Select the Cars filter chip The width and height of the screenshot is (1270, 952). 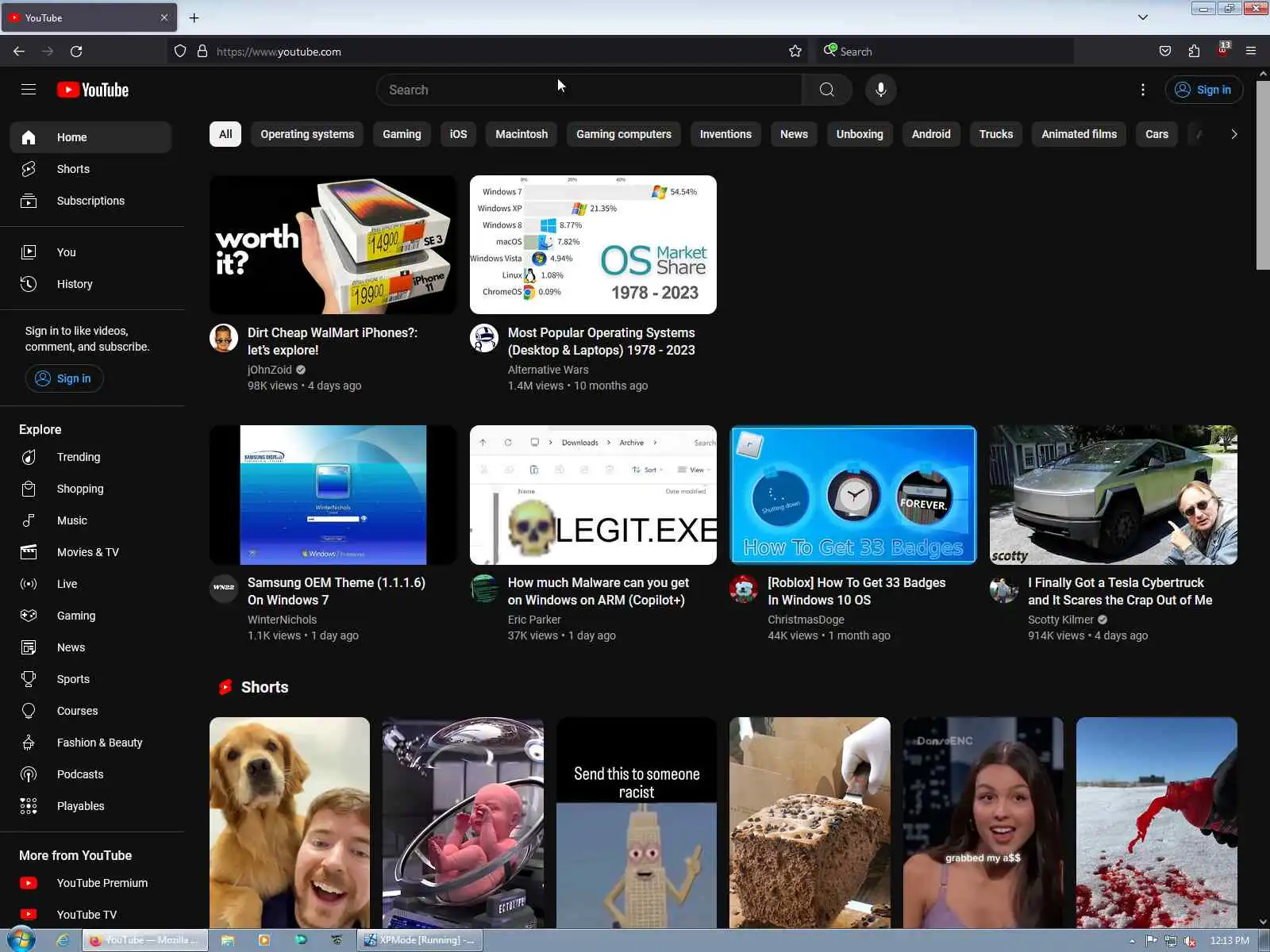coord(1156,134)
